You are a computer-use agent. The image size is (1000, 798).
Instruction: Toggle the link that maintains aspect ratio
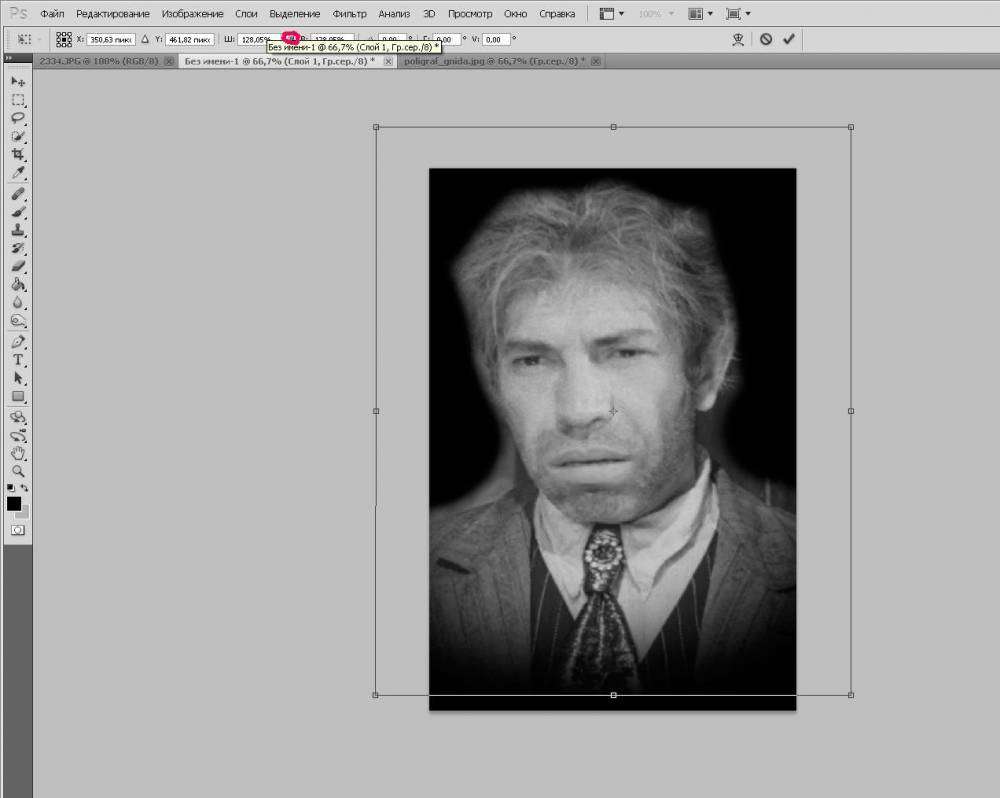pyautogui.click(x=291, y=39)
